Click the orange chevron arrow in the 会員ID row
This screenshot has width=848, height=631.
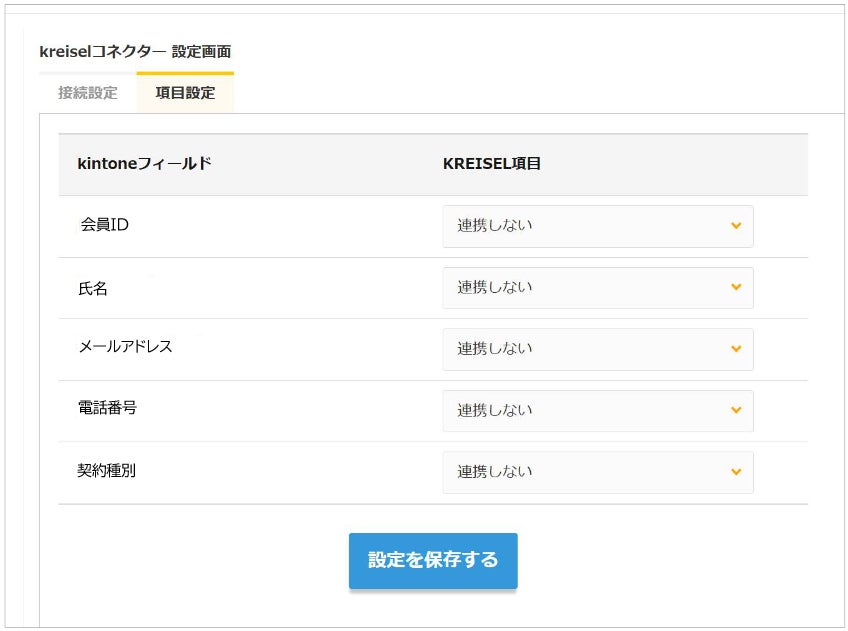tap(736, 226)
